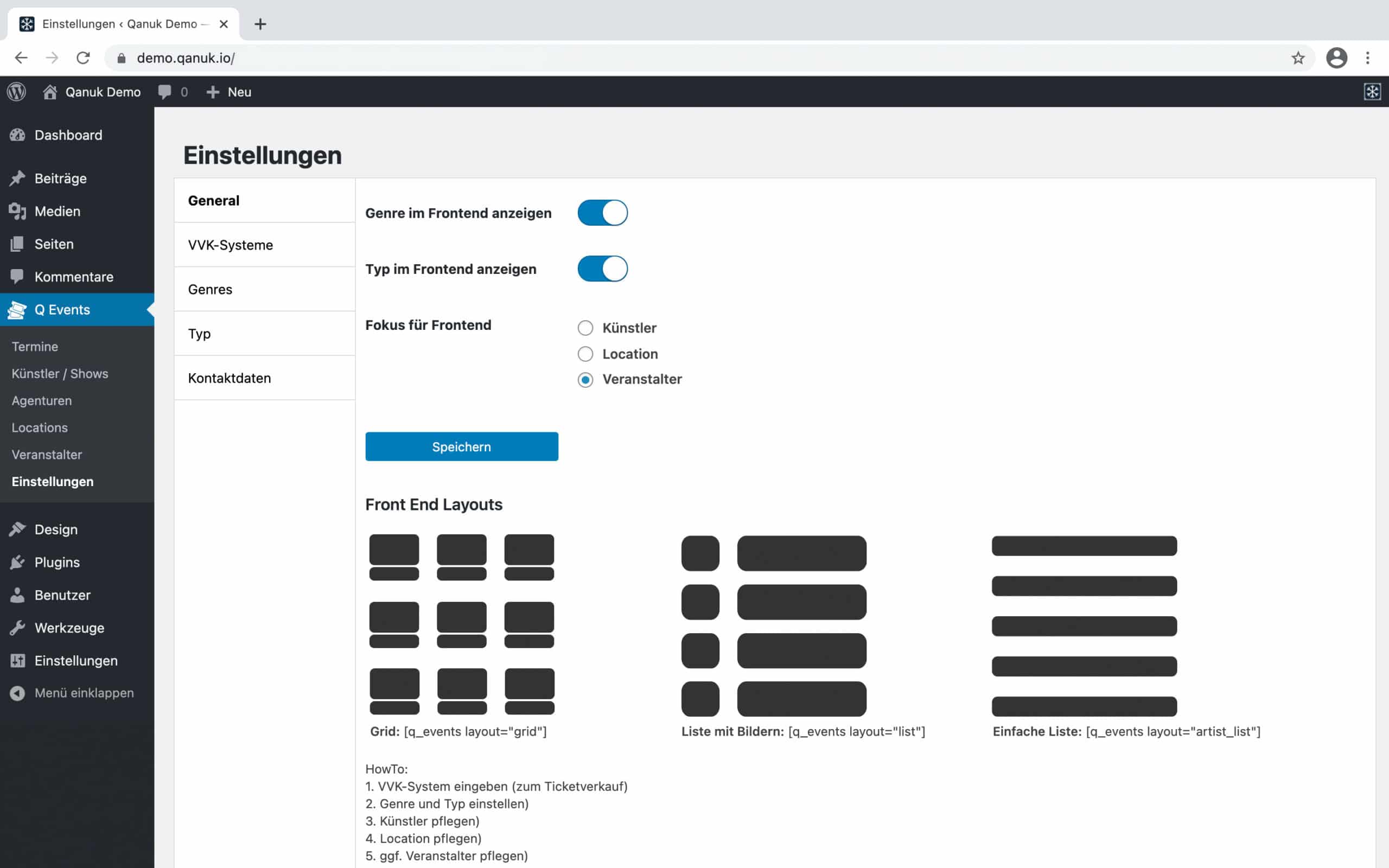Open Einstellungen under Q Events submenu
This screenshot has height=868, width=1389.
pyautogui.click(x=52, y=482)
